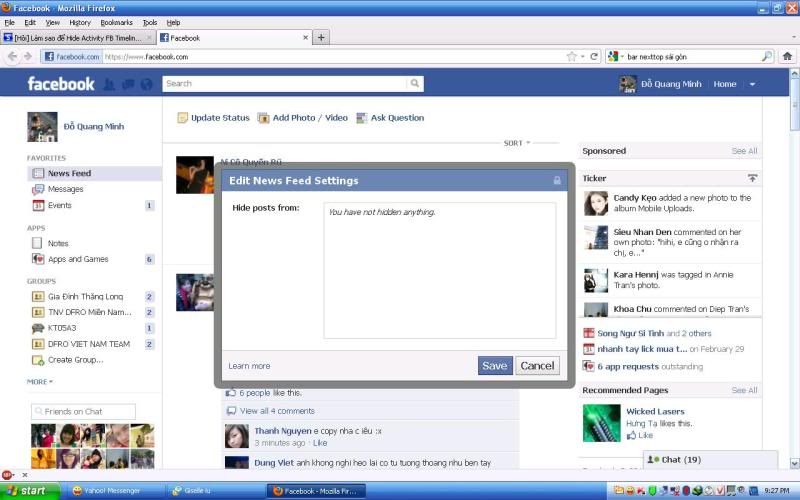Open Dung Viet's profile from the comment

pos(274,463)
